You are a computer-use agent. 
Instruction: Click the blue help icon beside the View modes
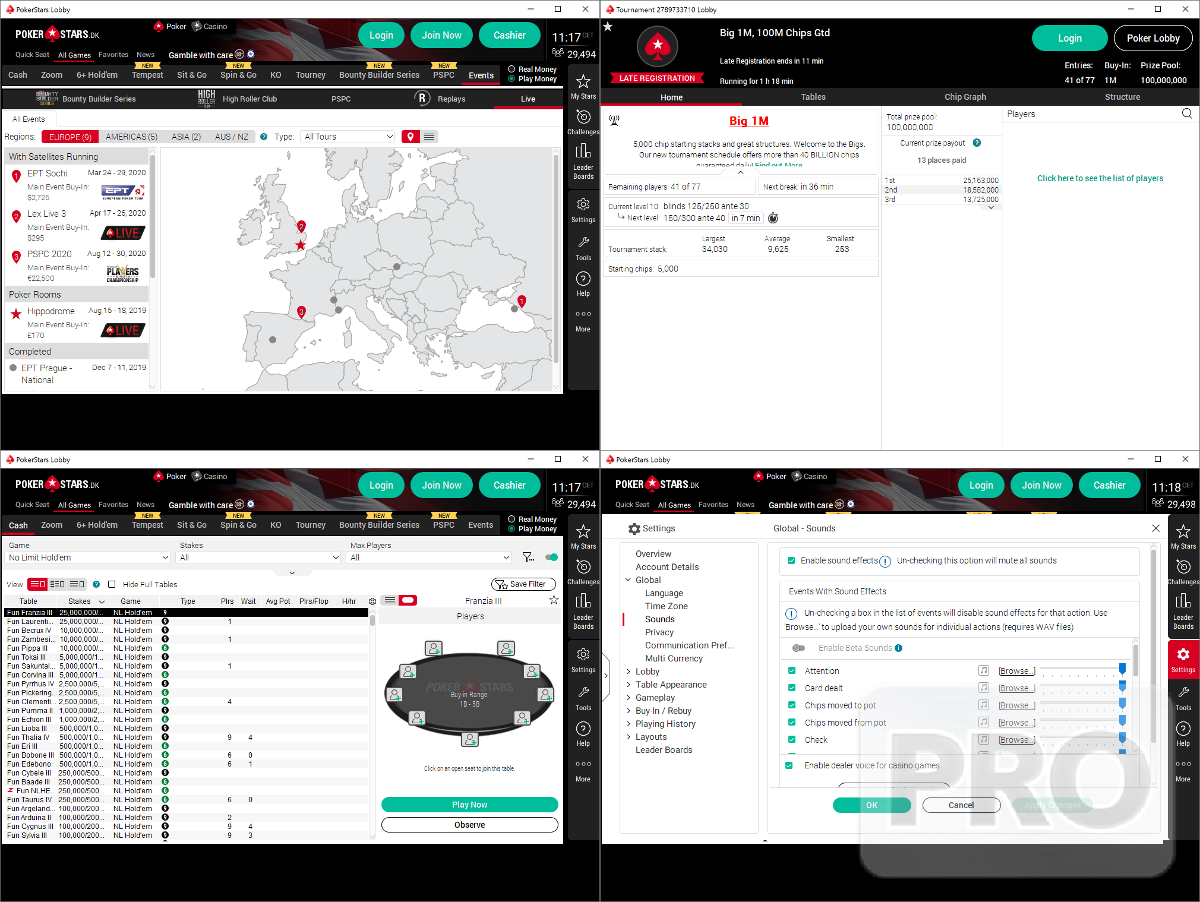pyautogui.click(x=97, y=584)
